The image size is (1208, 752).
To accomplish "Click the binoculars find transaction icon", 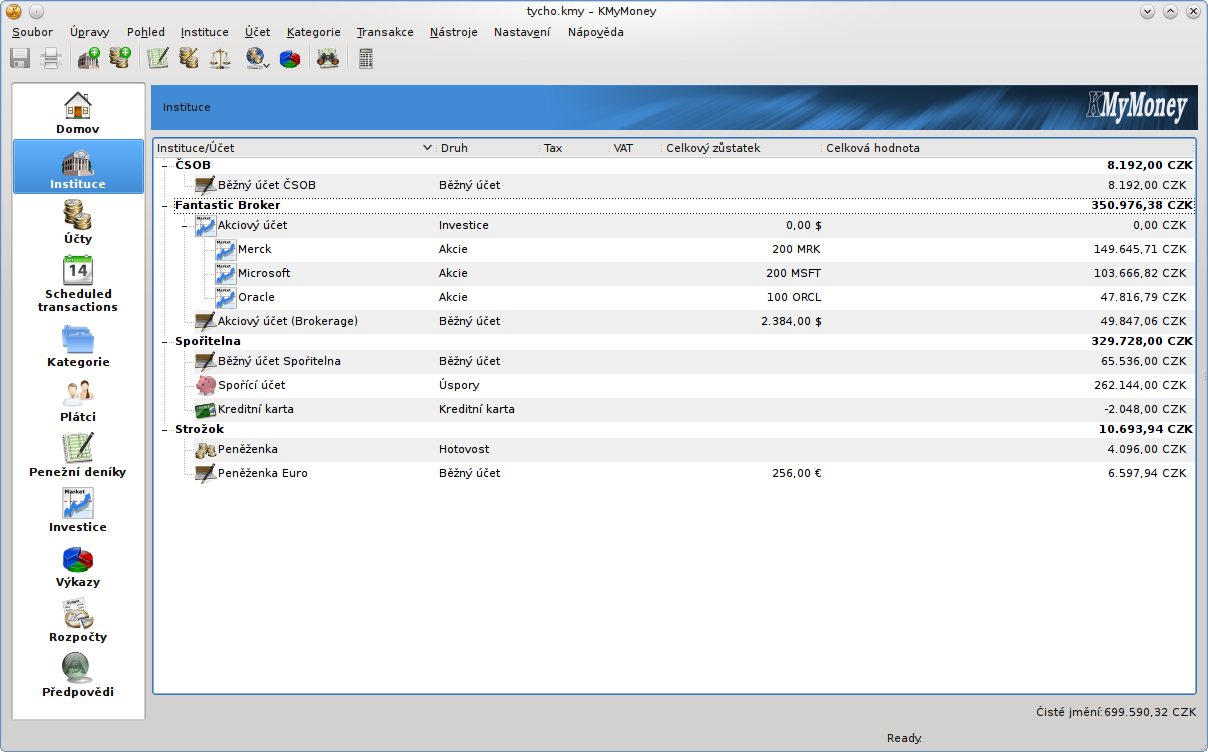I will click(x=327, y=58).
